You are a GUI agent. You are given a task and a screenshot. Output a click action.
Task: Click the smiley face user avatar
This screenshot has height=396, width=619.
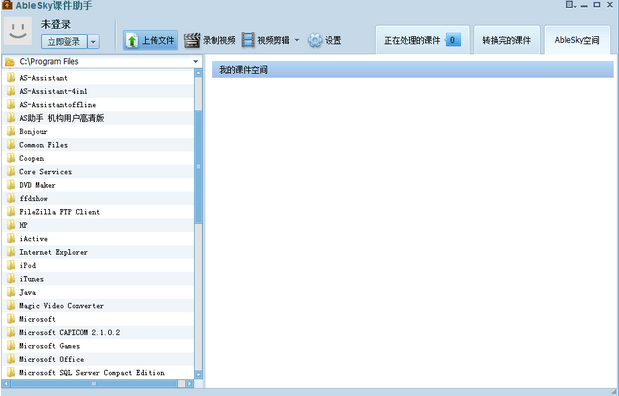[x=18, y=31]
